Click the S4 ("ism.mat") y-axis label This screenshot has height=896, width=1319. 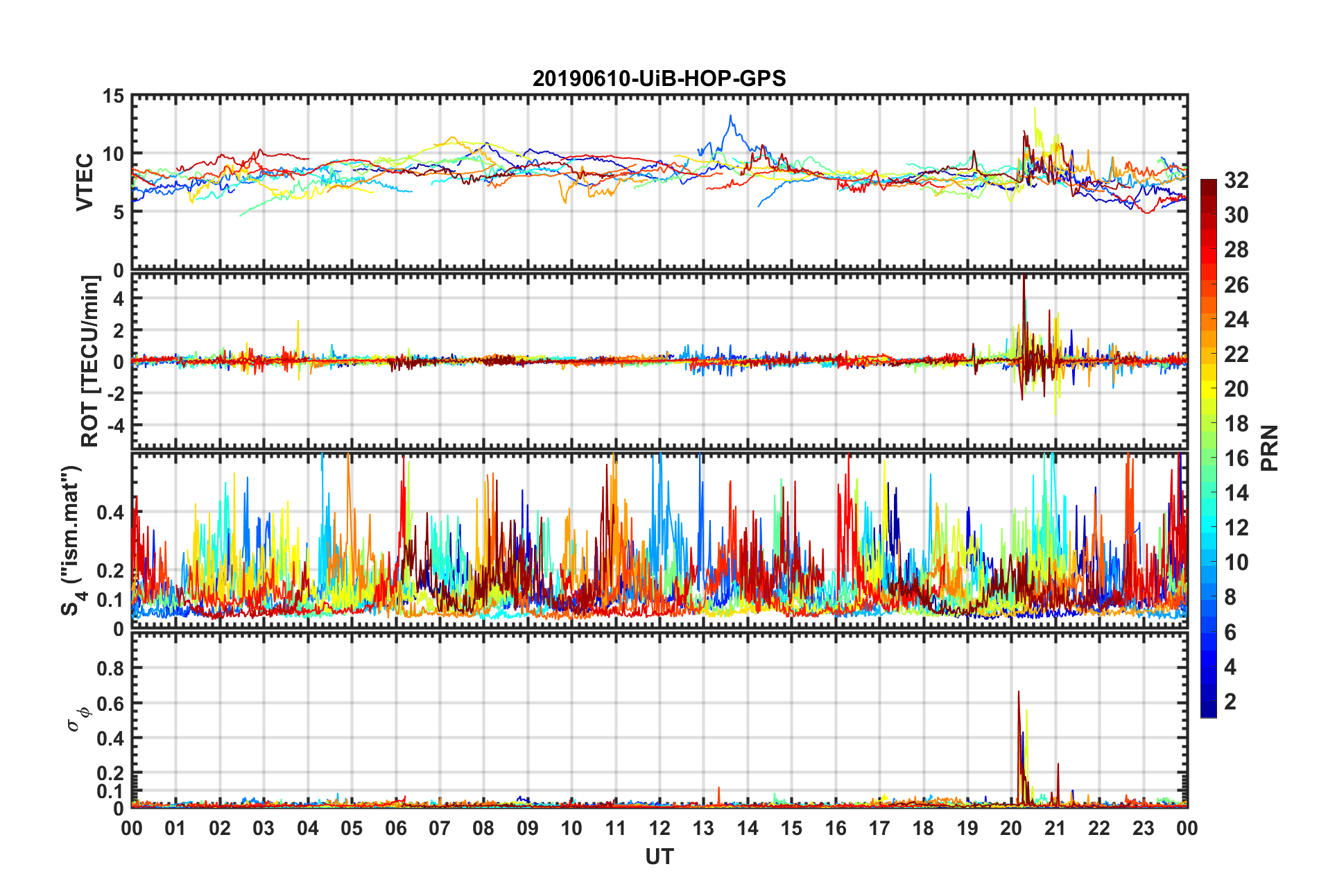(x=72, y=540)
